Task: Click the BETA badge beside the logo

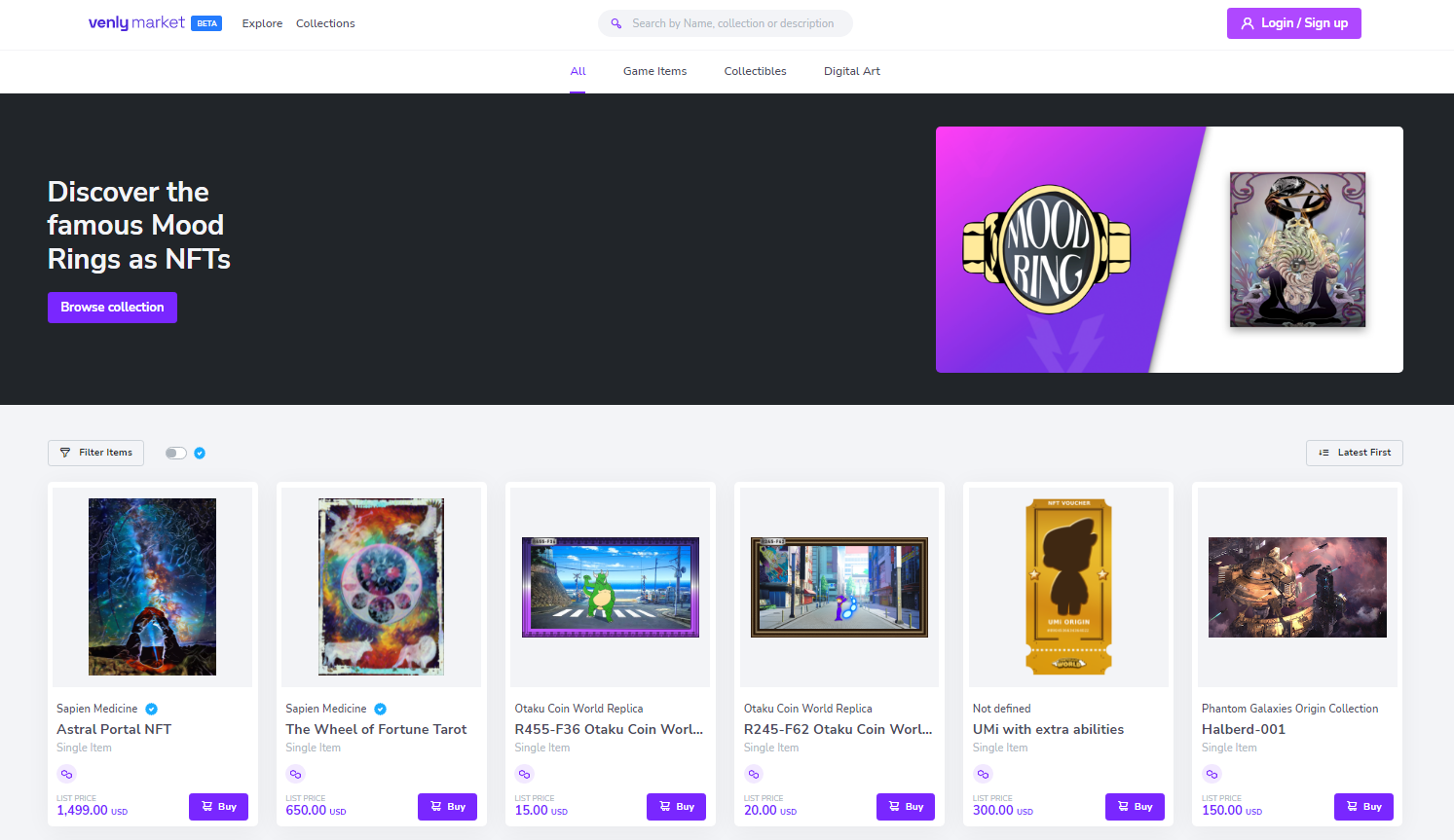Action: point(206,23)
